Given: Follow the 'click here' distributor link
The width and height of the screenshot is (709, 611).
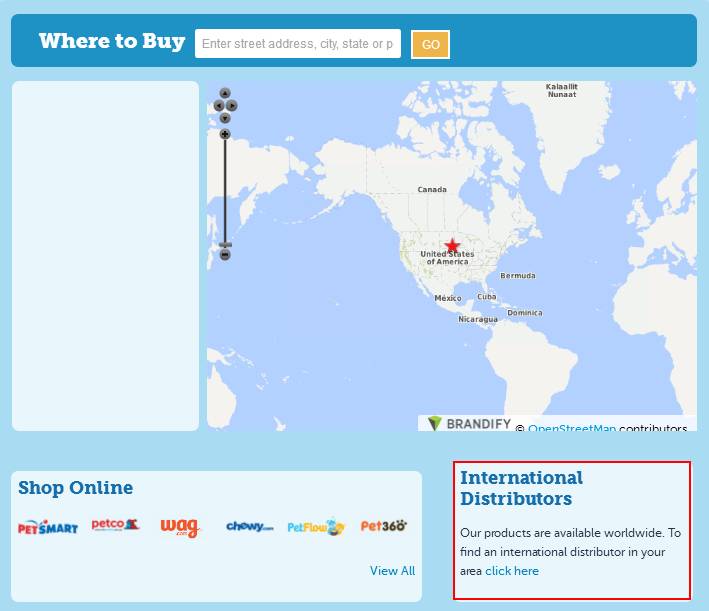Looking at the screenshot, I should click(x=512, y=571).
